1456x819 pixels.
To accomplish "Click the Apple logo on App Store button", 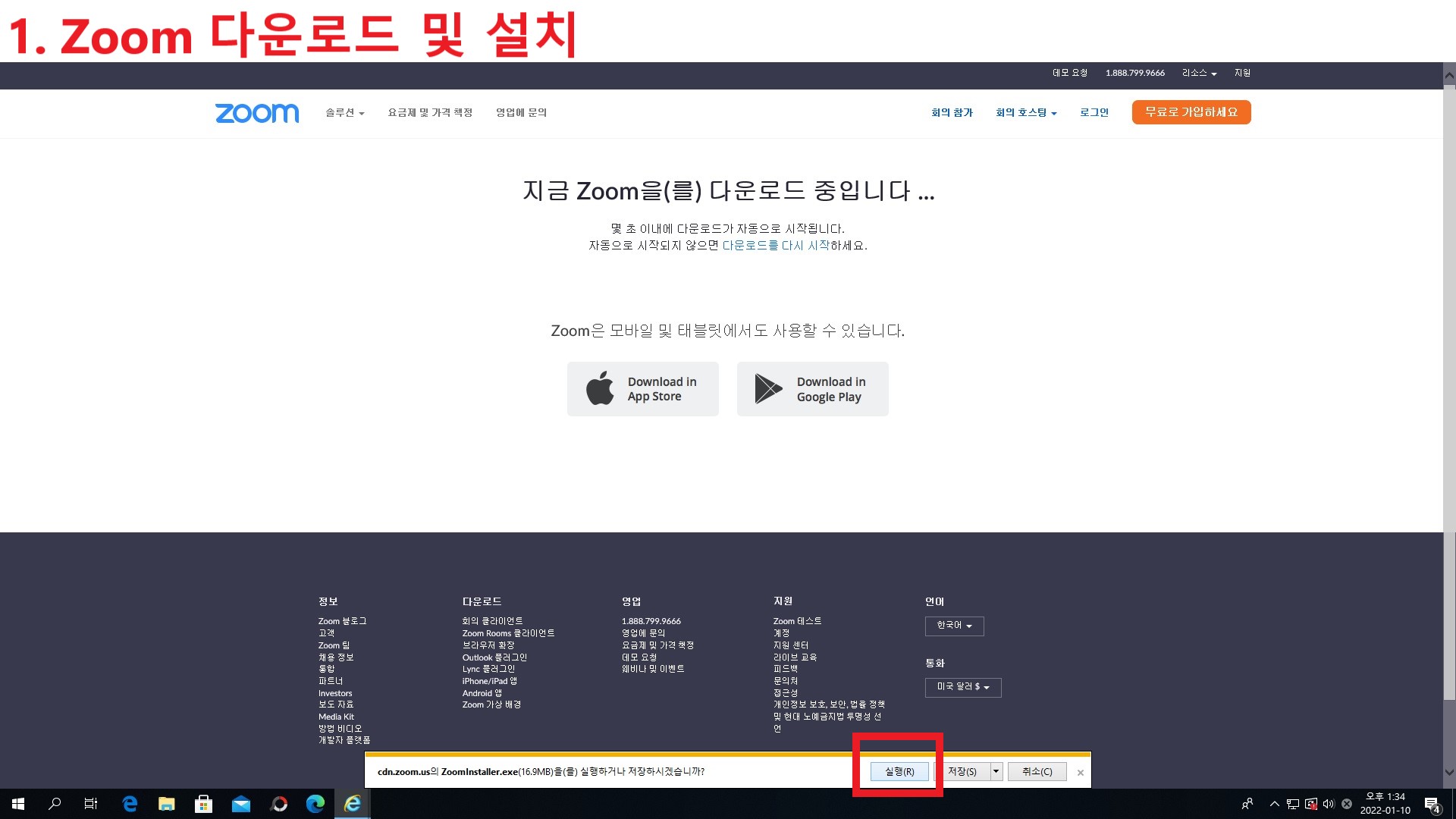I will 600,388.
